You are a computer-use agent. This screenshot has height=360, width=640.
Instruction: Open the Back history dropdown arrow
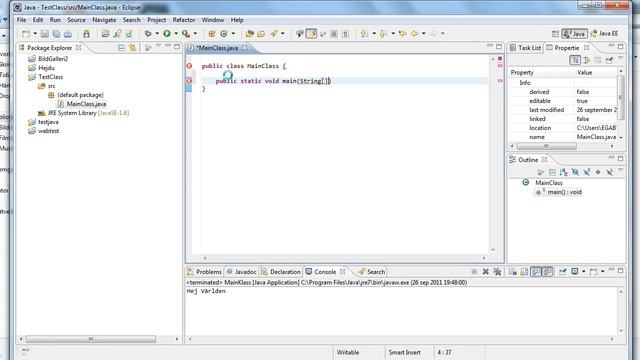[424, 34]
